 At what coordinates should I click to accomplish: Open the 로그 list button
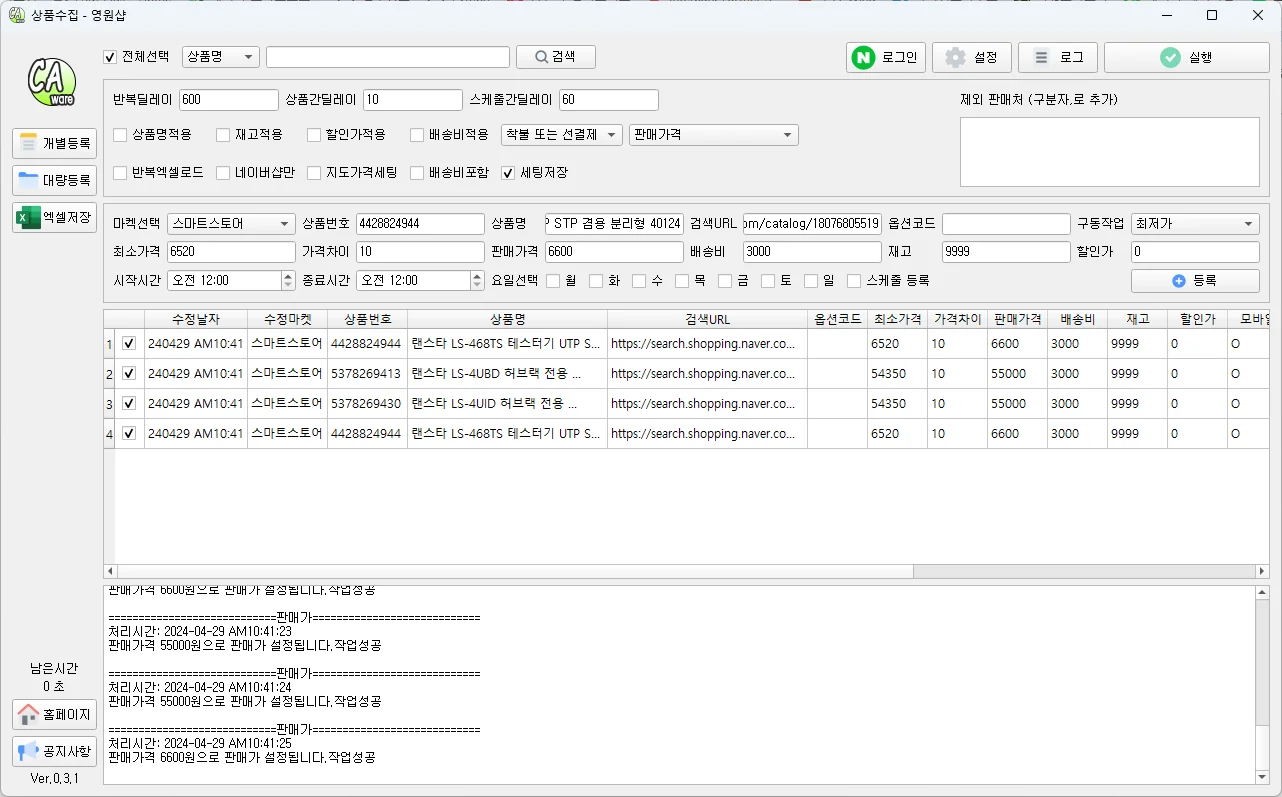coord(1058,58)
